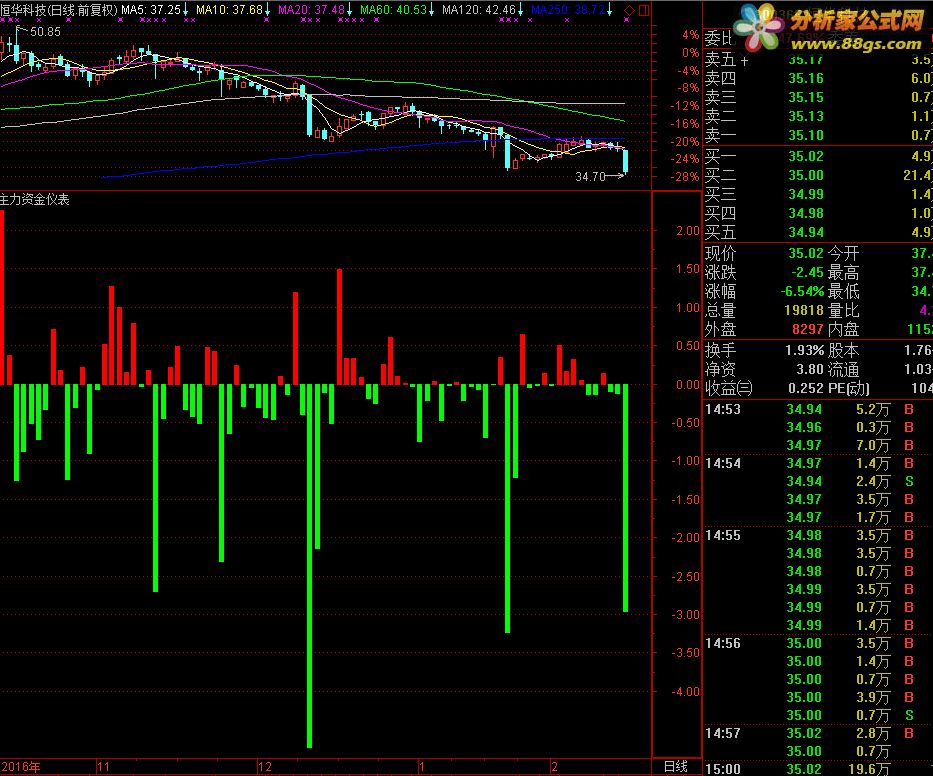
Task: Expand the plus sign beside 卖五
Action: click(x=744, y=61)
